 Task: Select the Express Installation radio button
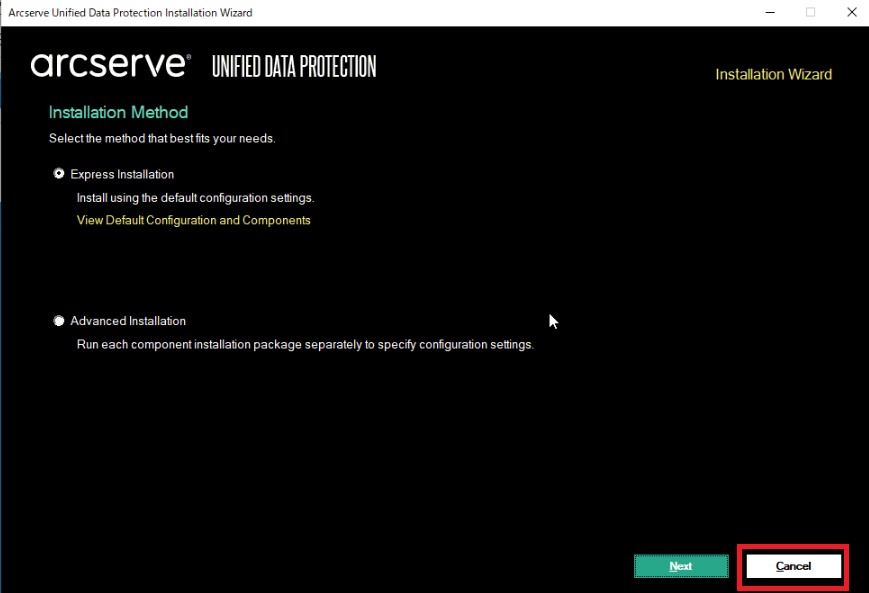point(59,174)
